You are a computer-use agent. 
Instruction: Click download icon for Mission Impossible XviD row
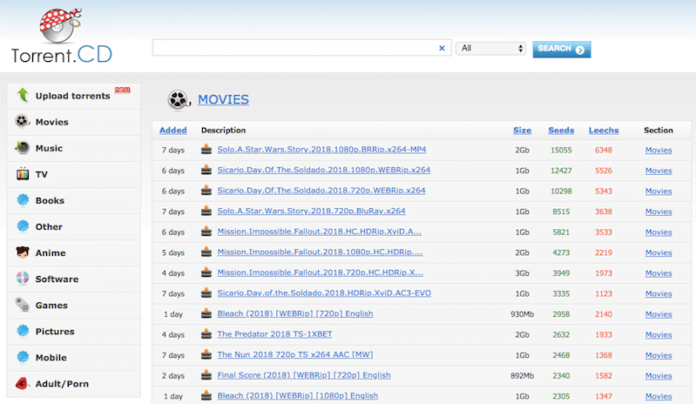point(206,231)
